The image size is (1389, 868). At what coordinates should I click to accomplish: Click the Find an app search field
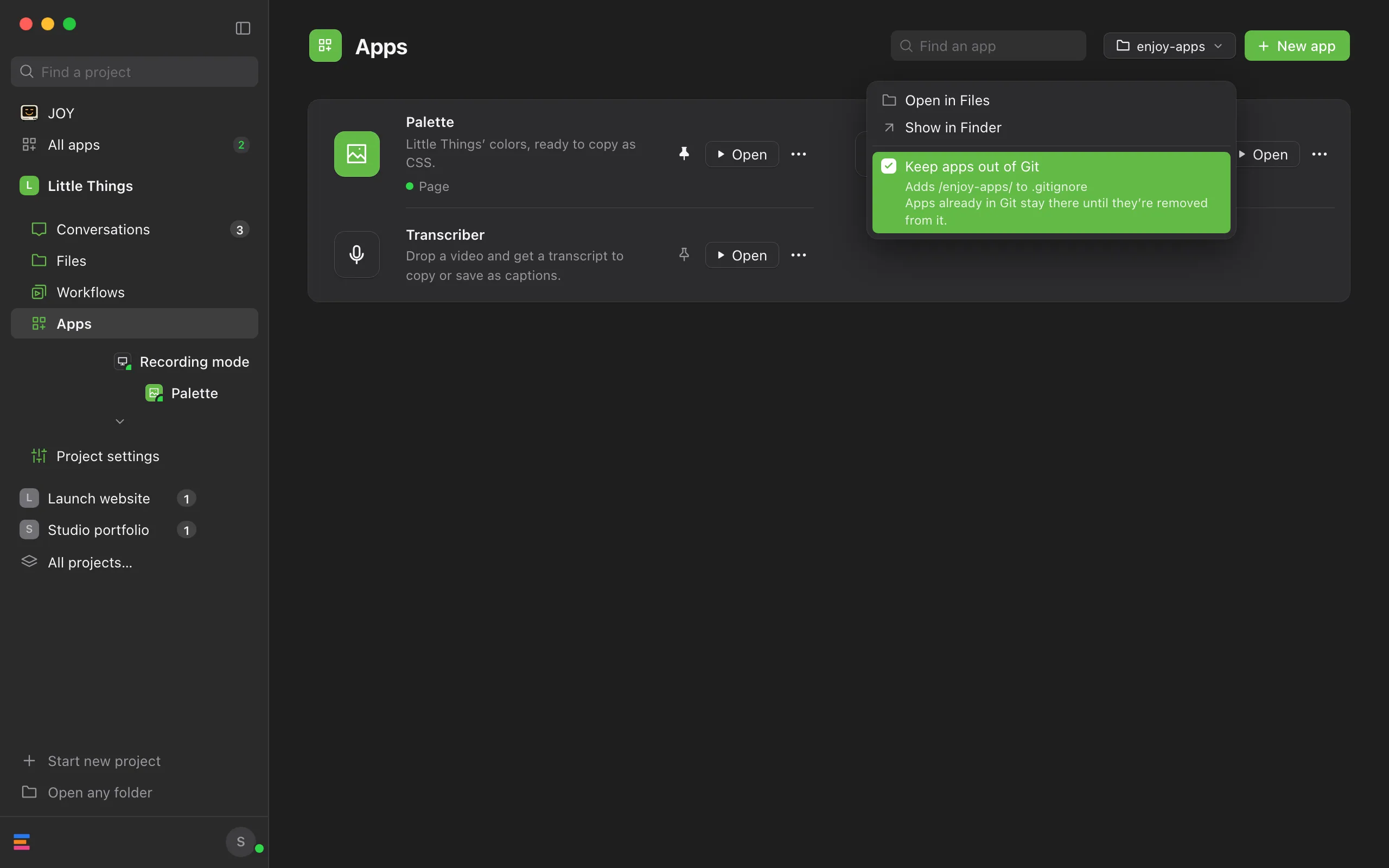(989, 46)
